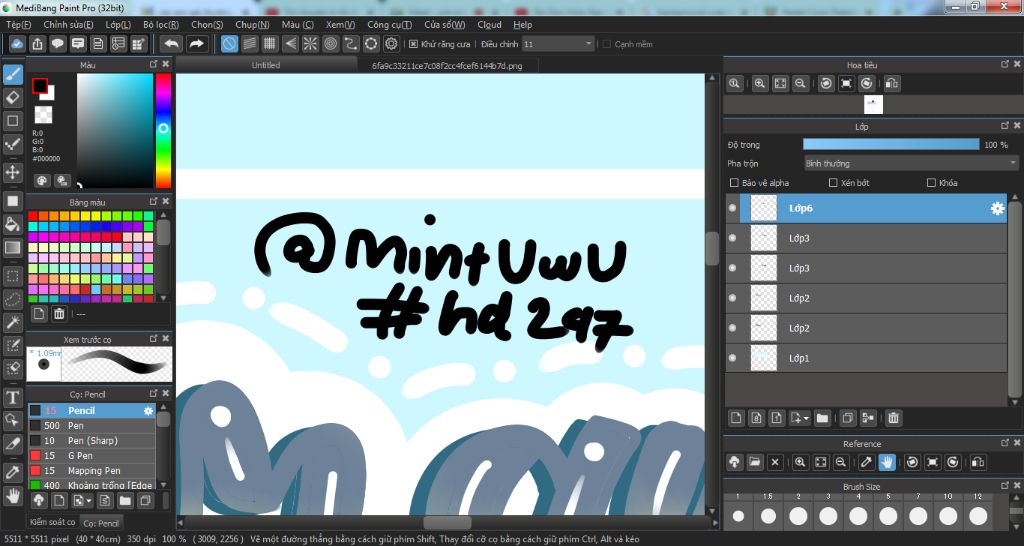Open Công cụ(T) menu
The image size is (1024, 546).
point(389,24)
